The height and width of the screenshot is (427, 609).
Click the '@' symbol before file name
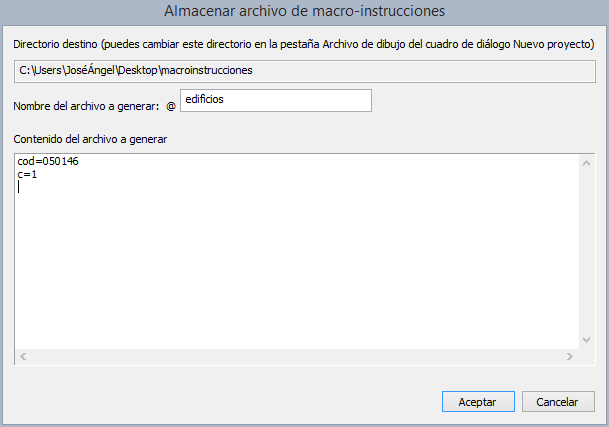[170, 107]
